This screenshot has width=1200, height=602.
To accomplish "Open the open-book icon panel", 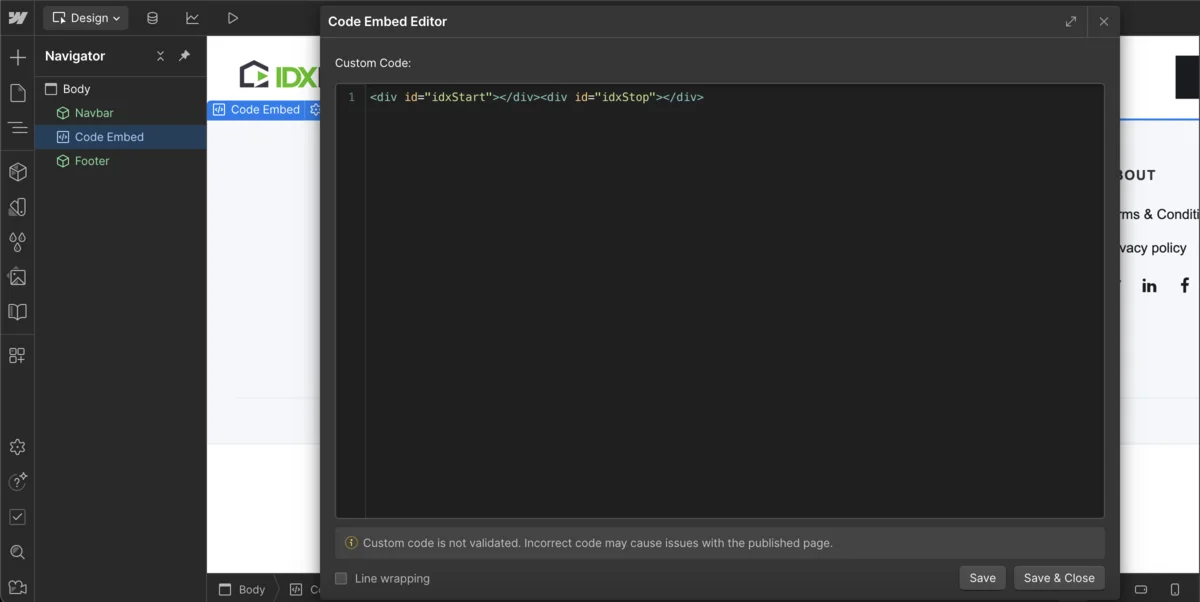I will click(x=17, y=312).
